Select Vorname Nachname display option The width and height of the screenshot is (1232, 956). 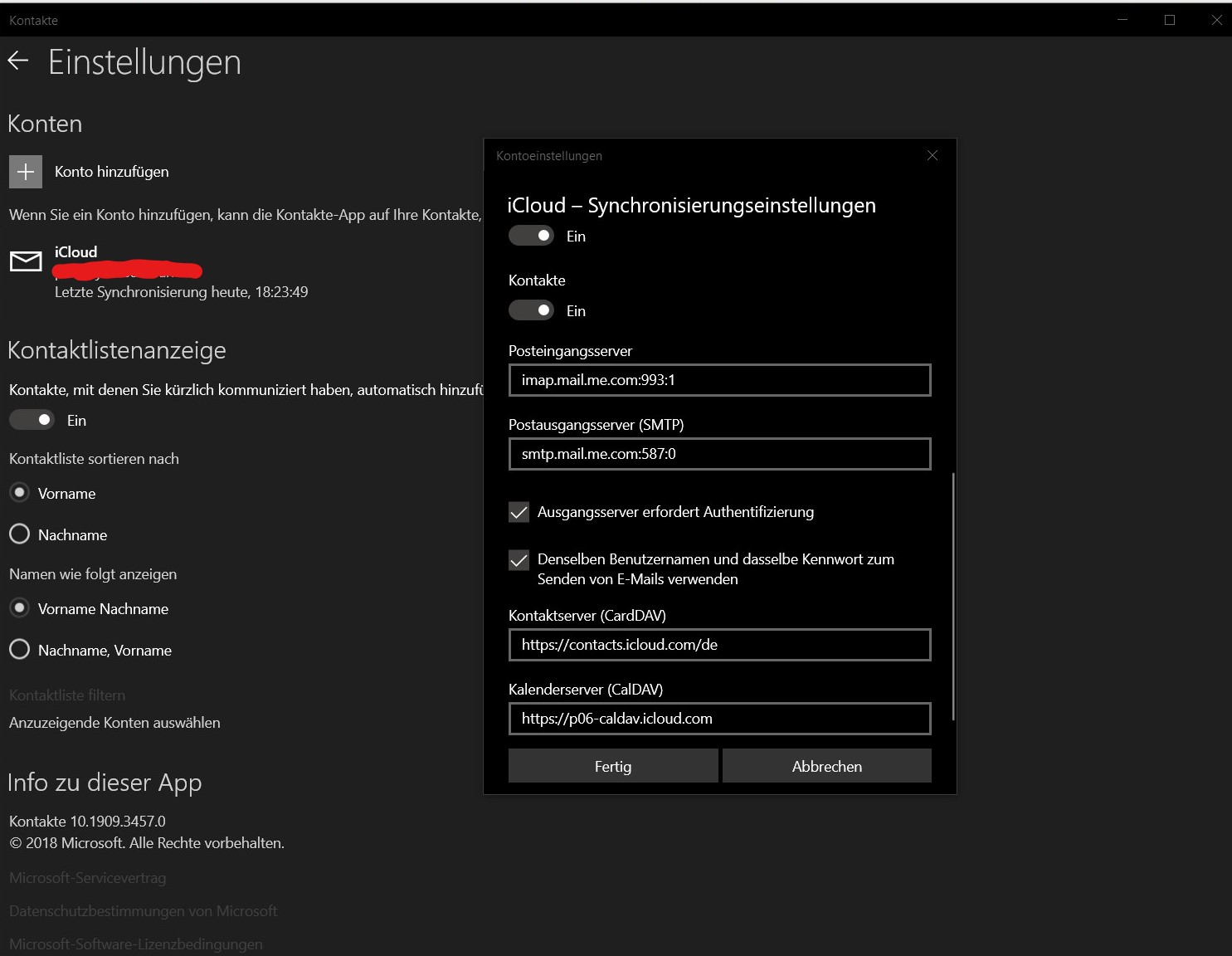[x=19, y=608]
